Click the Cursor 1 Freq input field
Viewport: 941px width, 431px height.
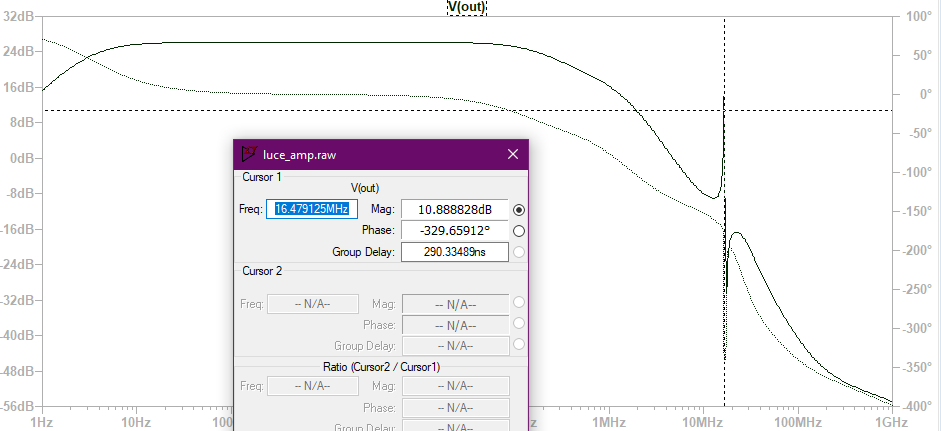pyautogui.click(x=312, y=209)
